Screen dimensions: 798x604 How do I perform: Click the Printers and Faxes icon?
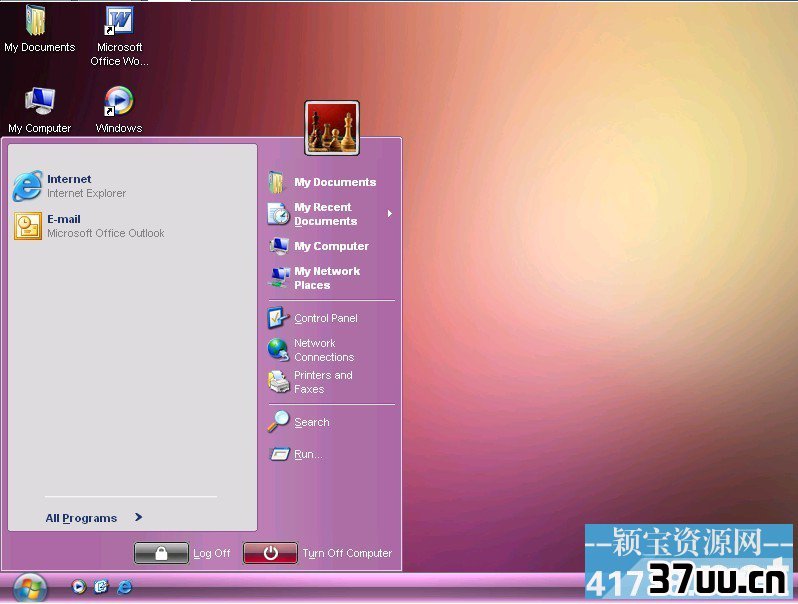click(278, 382)
